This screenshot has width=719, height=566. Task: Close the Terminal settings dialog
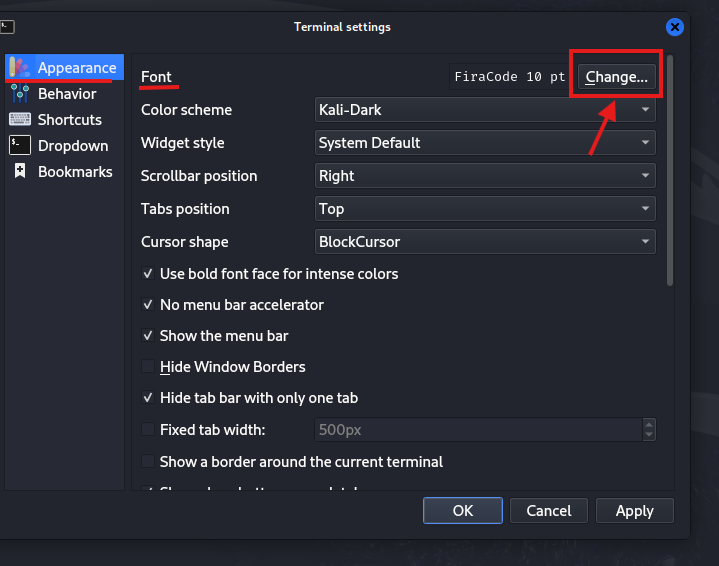pos(676,27)
